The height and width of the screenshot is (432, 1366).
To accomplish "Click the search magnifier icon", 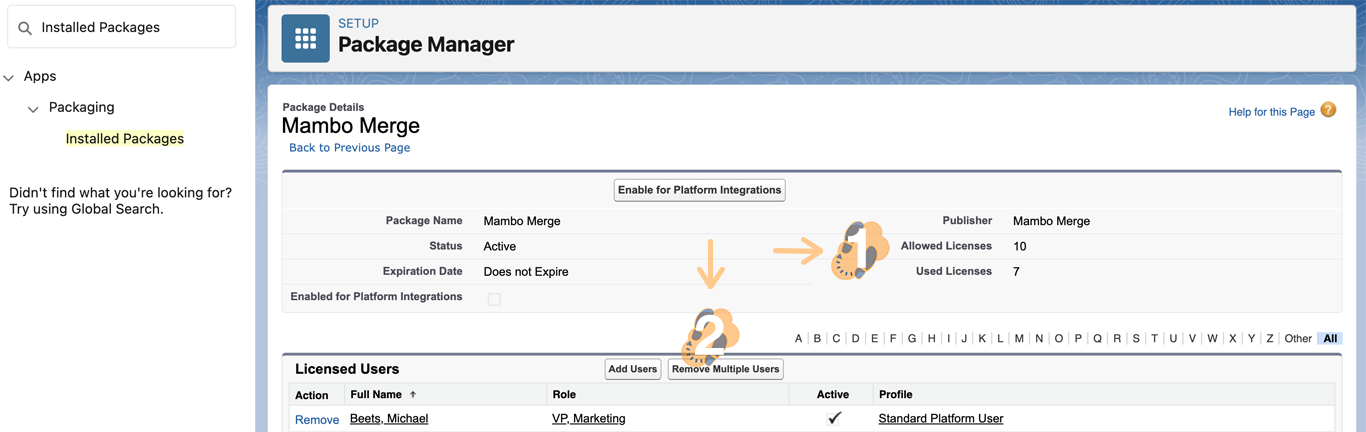I will pyautogui.click(x=25, y=28).
